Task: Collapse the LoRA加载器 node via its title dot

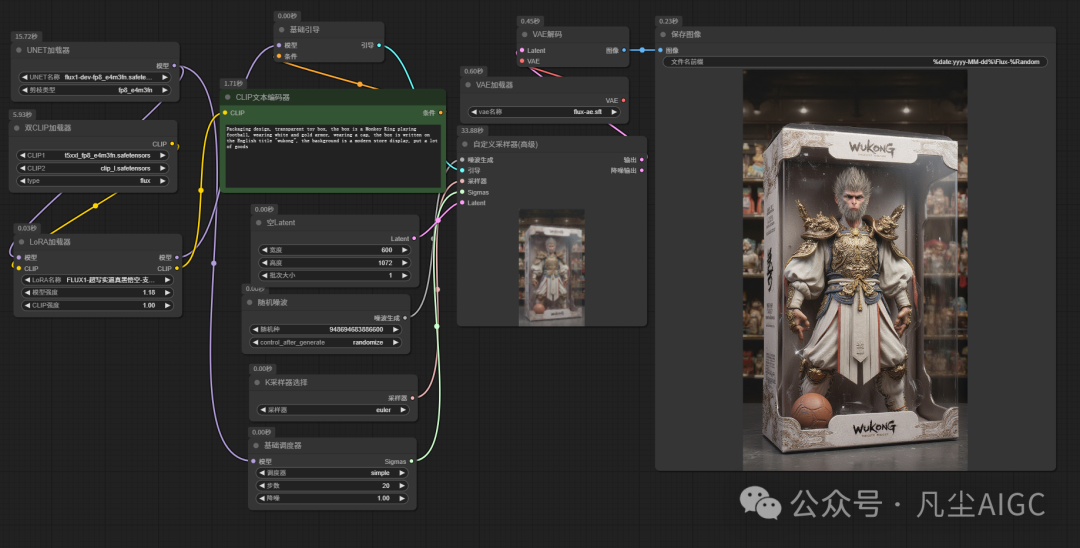Action: (21, 242)
